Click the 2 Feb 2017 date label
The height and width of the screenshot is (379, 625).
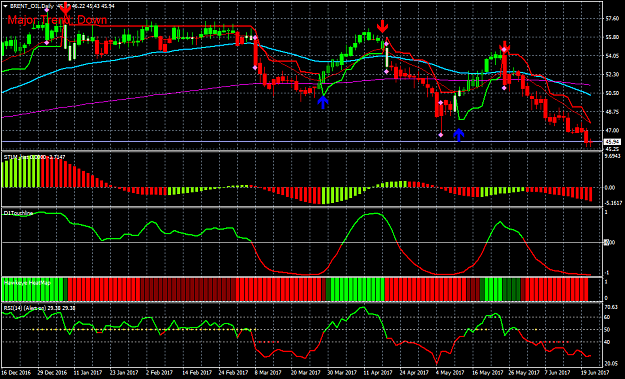[159, 373]
